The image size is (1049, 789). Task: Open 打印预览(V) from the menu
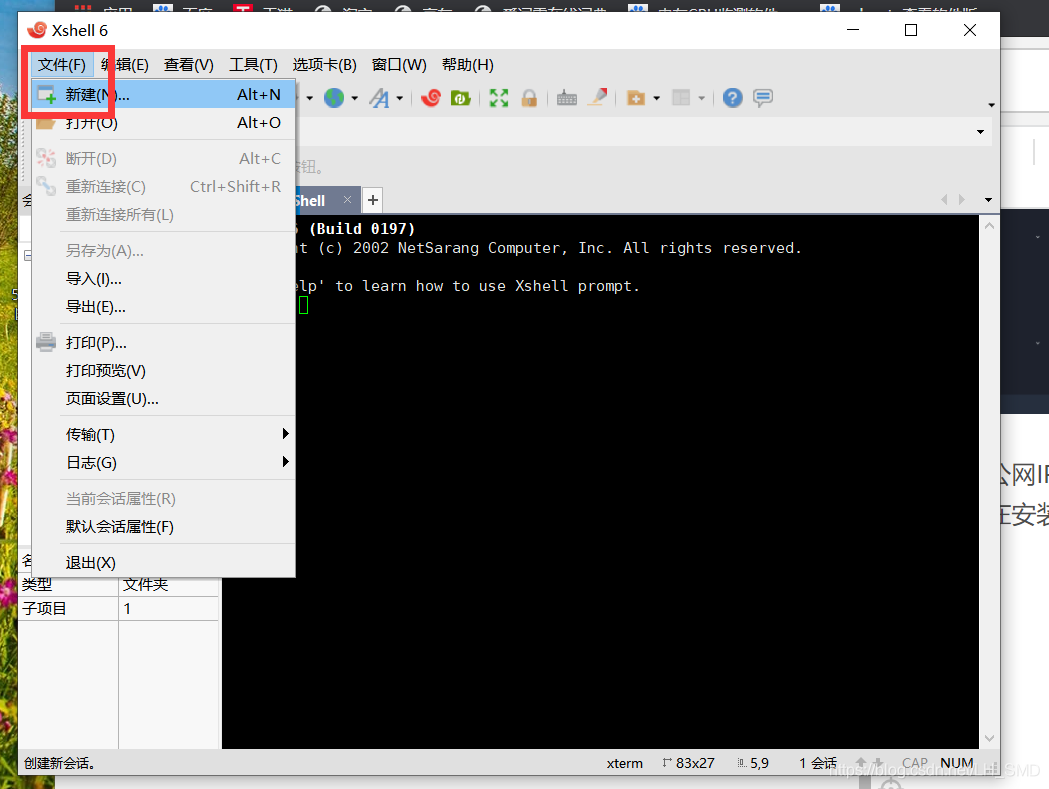[164, 371]
